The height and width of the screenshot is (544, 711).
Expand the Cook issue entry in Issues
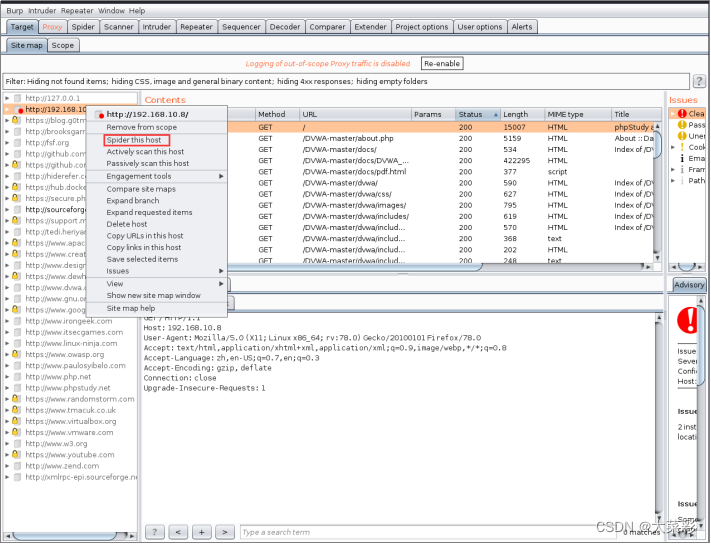click(x=673, y=147)
